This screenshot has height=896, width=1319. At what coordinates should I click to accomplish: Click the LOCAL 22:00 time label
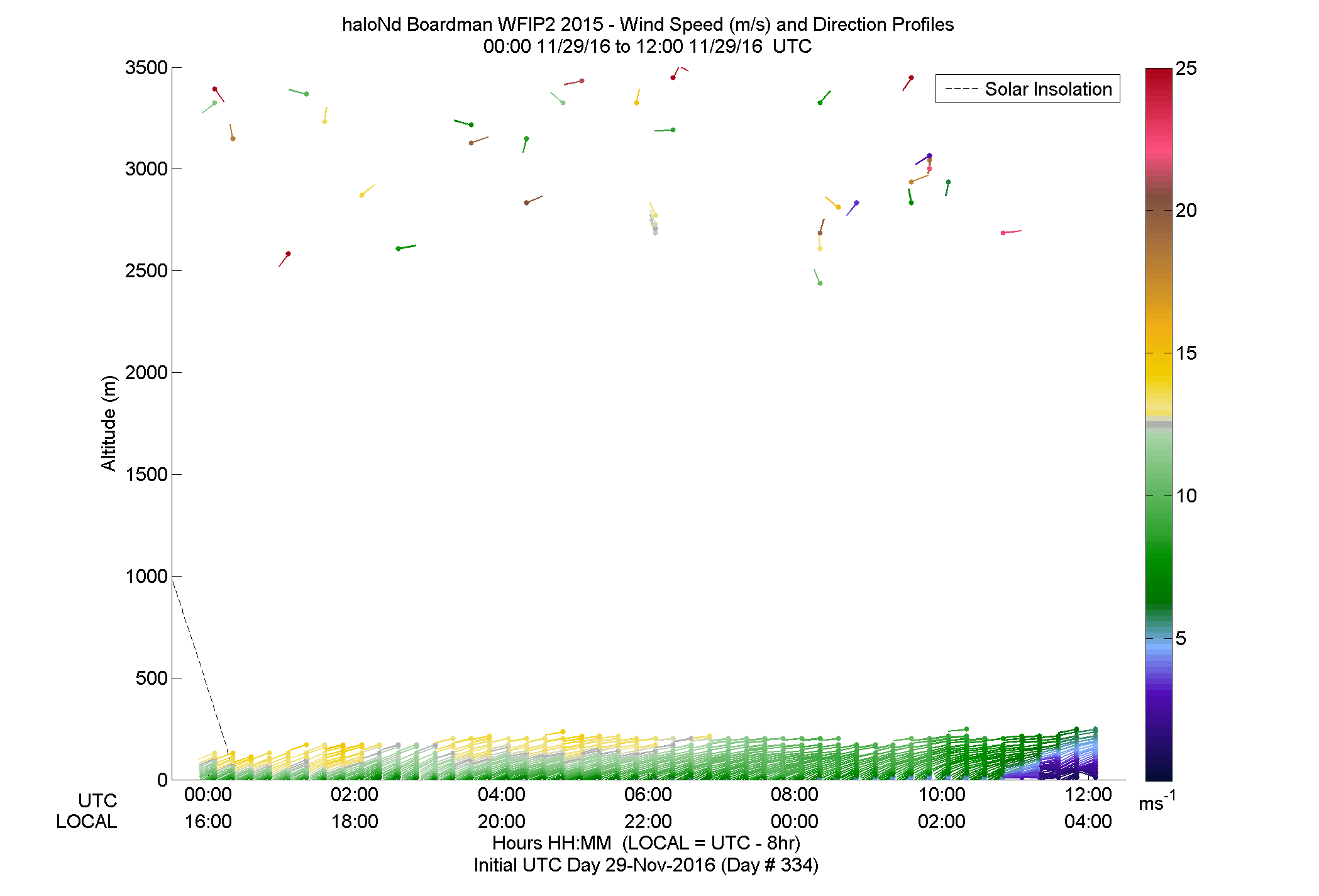tap(648, 822)
